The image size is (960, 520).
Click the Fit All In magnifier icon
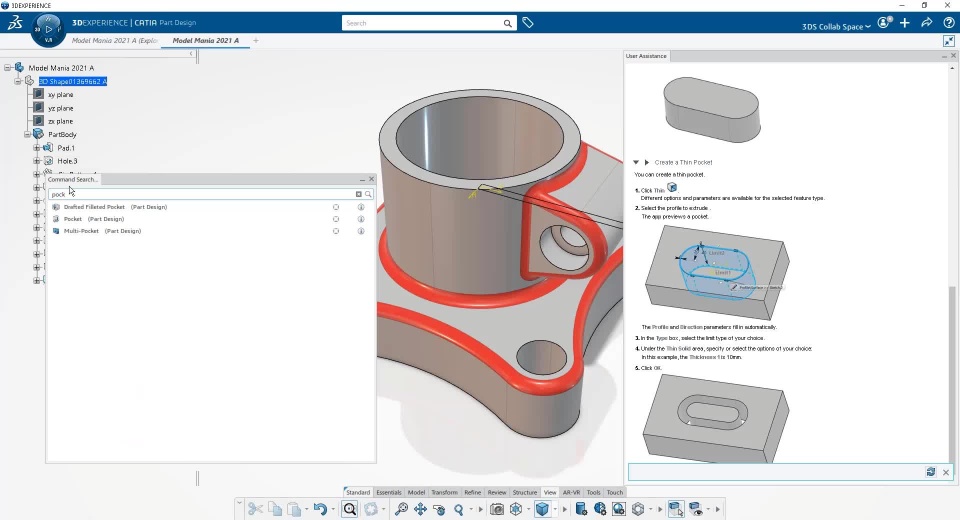pyautogui.click(x=401, y=509)
